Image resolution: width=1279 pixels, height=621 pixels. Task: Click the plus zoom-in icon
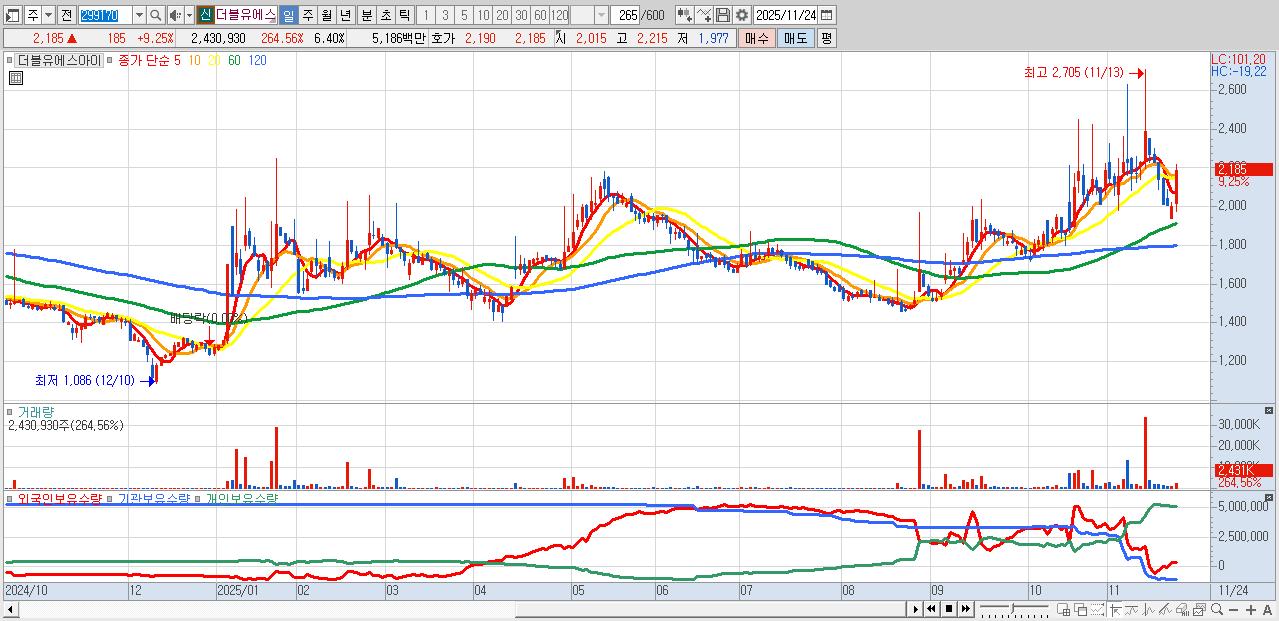point(1251,610)
